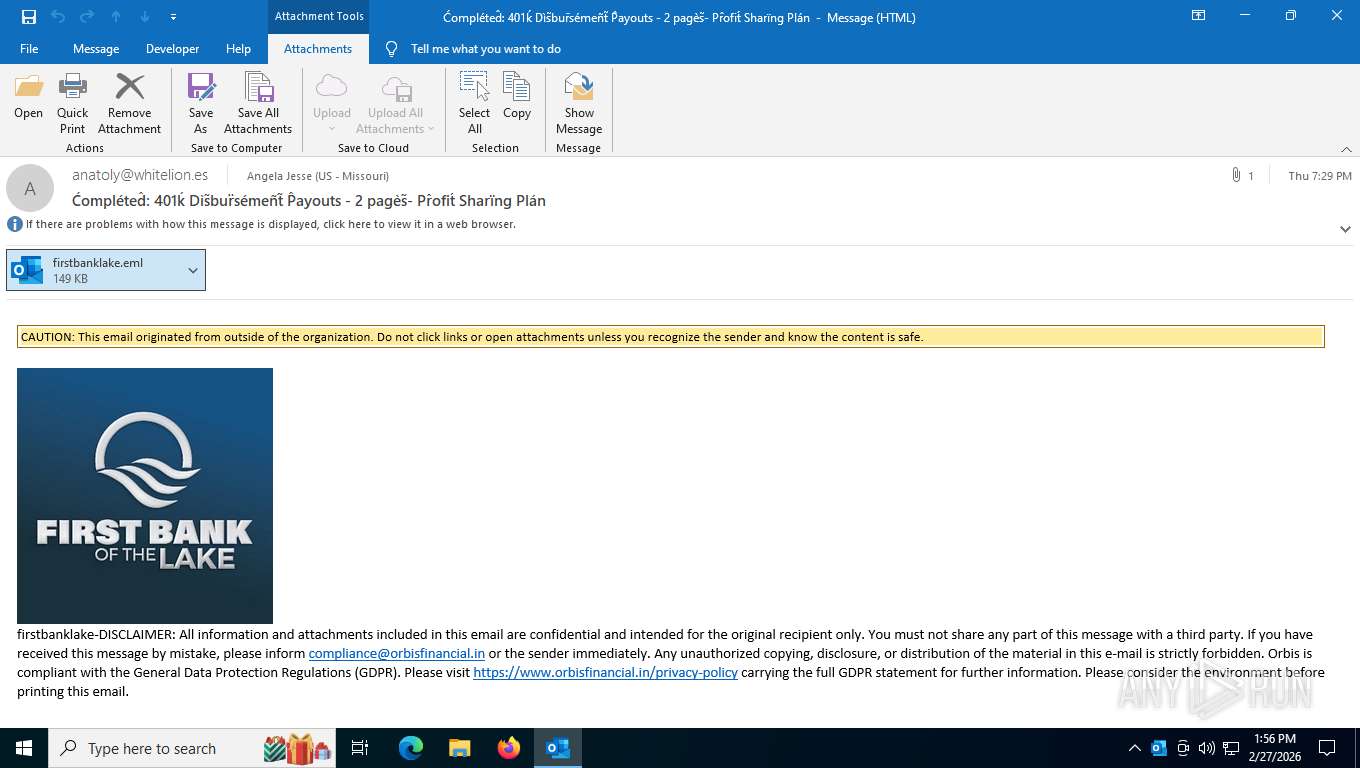Image resolution: width=1360 pixels, height=768 pixels.
Task: Click Save All Attachments
Action: click(x=258, y=104)
